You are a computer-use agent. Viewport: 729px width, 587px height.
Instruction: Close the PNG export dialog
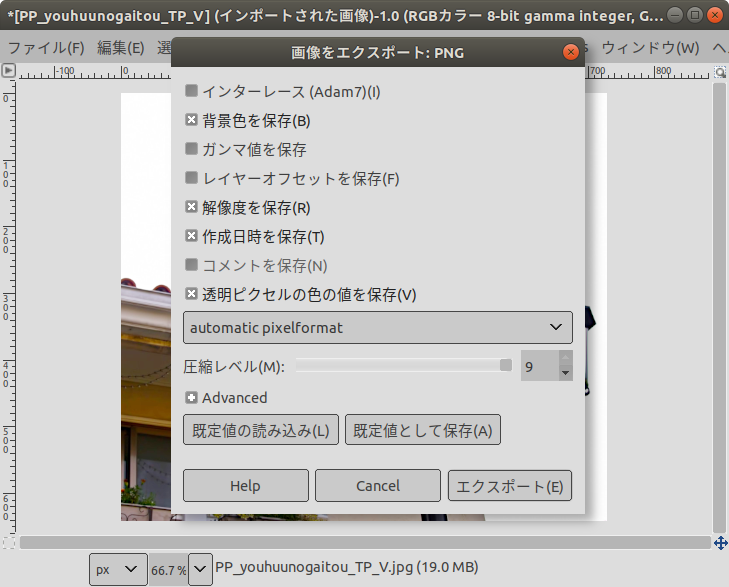571,52
